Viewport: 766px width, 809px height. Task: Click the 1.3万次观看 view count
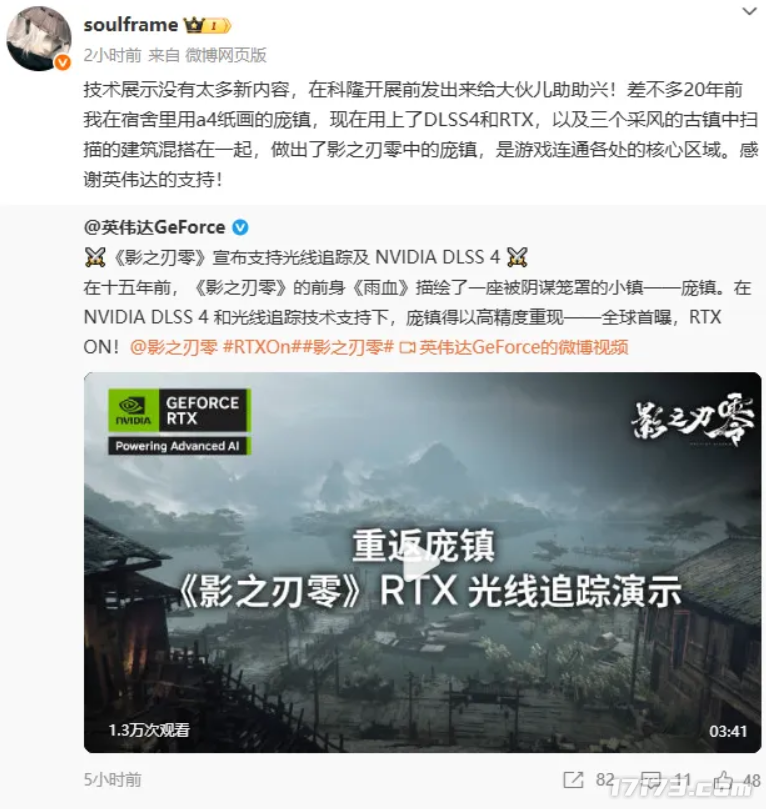149,730
